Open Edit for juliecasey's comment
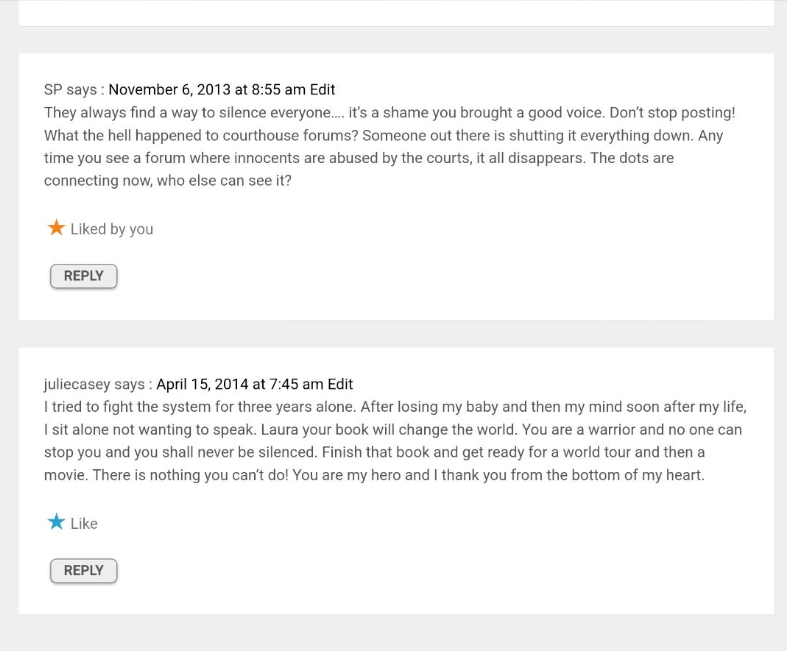This screenshot has width=800, height=651. click(x=340, y=384)
